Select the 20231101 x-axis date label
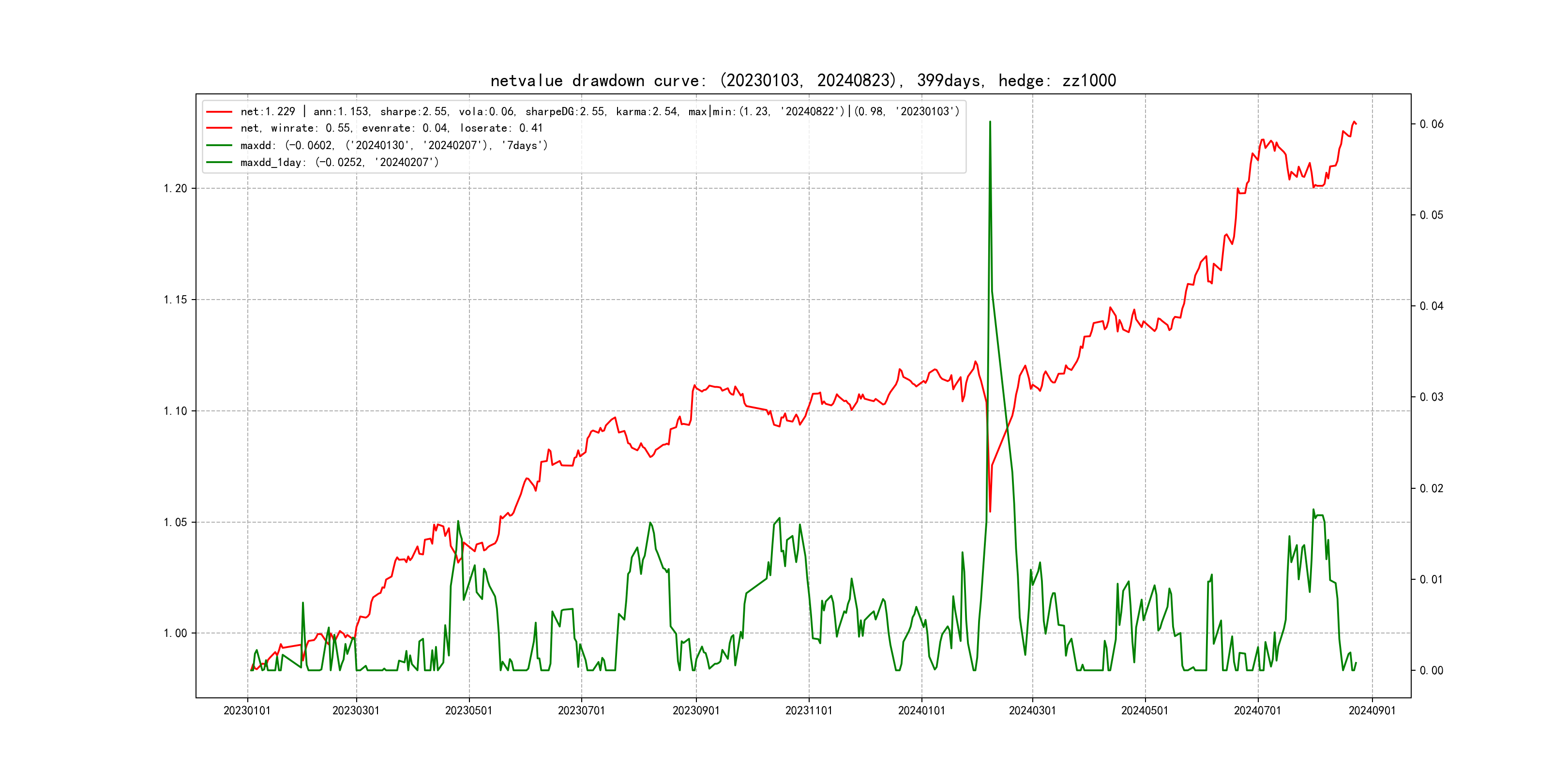This screenshot has height=784, width=1568. pyautogui.click(x=808, y=711)
